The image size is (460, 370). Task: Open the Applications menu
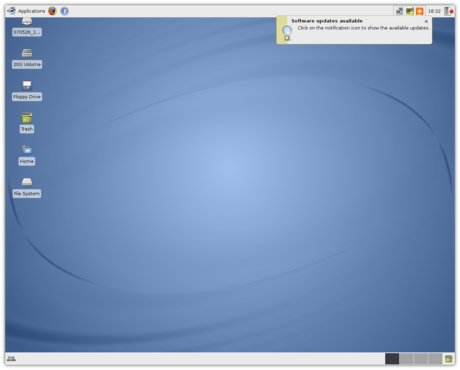click(x=26, y=11)
